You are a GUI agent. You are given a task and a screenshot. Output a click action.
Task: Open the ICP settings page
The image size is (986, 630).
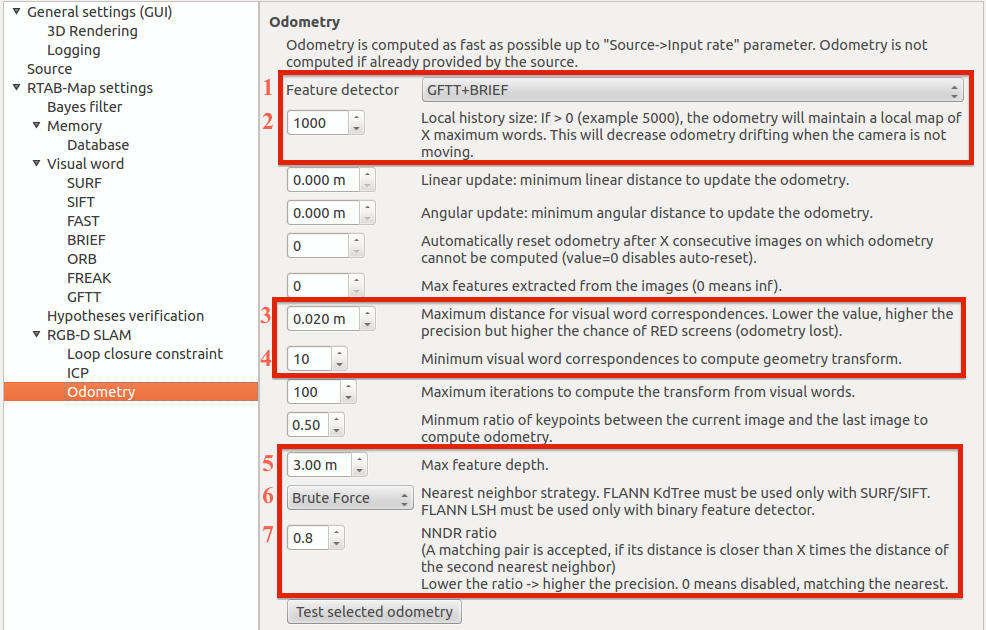[78, 373]
